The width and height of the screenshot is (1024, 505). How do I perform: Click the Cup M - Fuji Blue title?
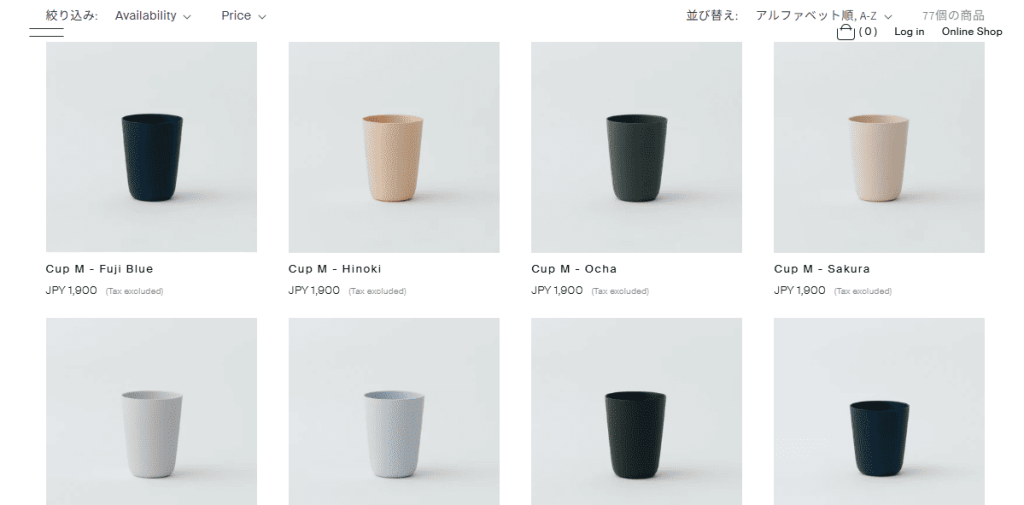99,269
